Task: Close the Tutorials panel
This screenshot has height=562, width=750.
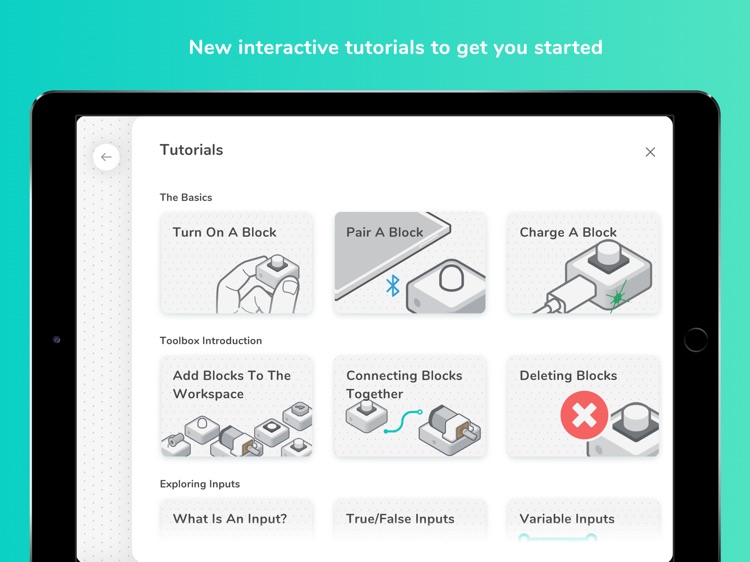Action: pos(650,152)
